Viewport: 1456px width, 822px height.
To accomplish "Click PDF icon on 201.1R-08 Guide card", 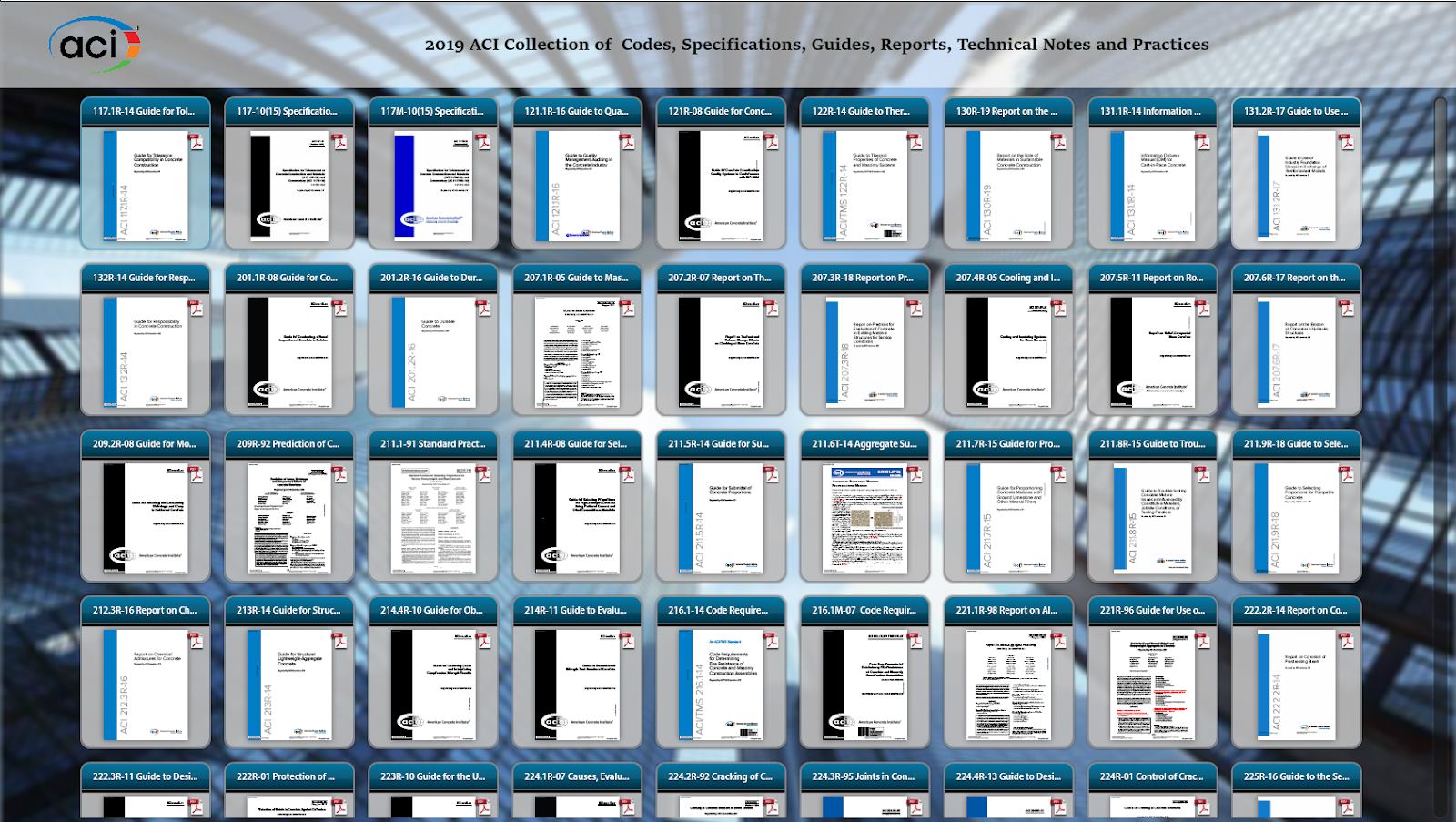I will tap(339, 308).
